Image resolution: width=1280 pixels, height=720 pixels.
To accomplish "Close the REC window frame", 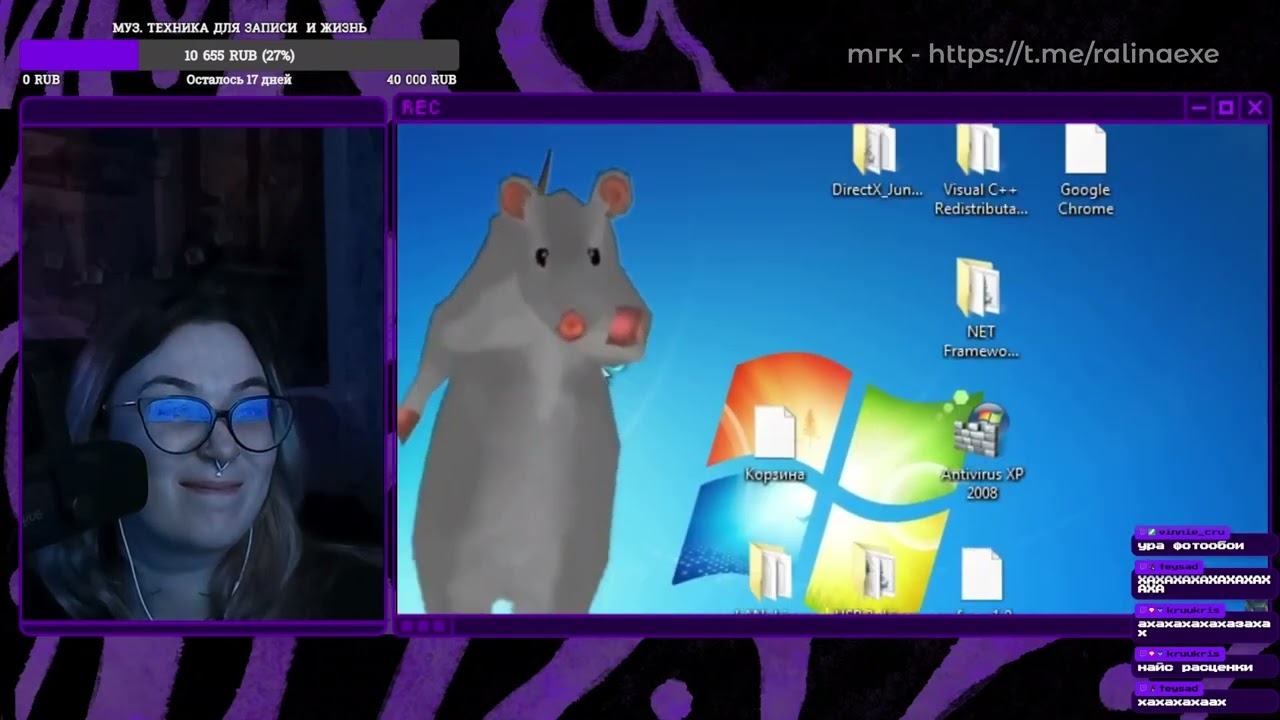I will [1255, 108].
